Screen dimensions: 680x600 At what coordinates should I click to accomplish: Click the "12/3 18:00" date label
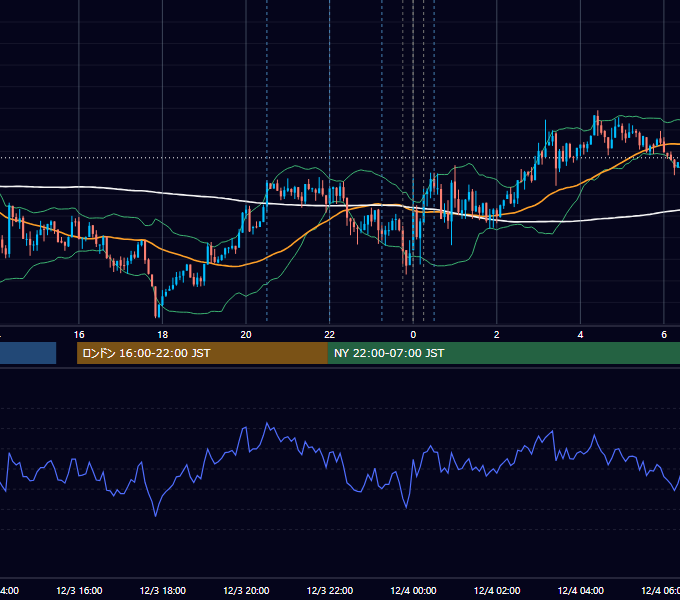(x=163, y=590)
